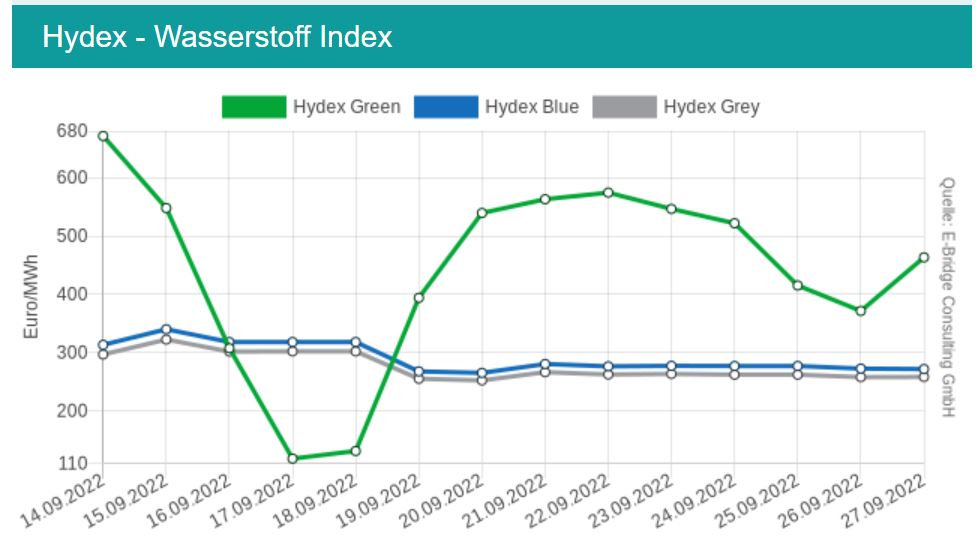The height and width of the screenshot is (560, 980).
Task: Click the y-axis value '200'
Action: pyautogui.click(x=72, y=411)
